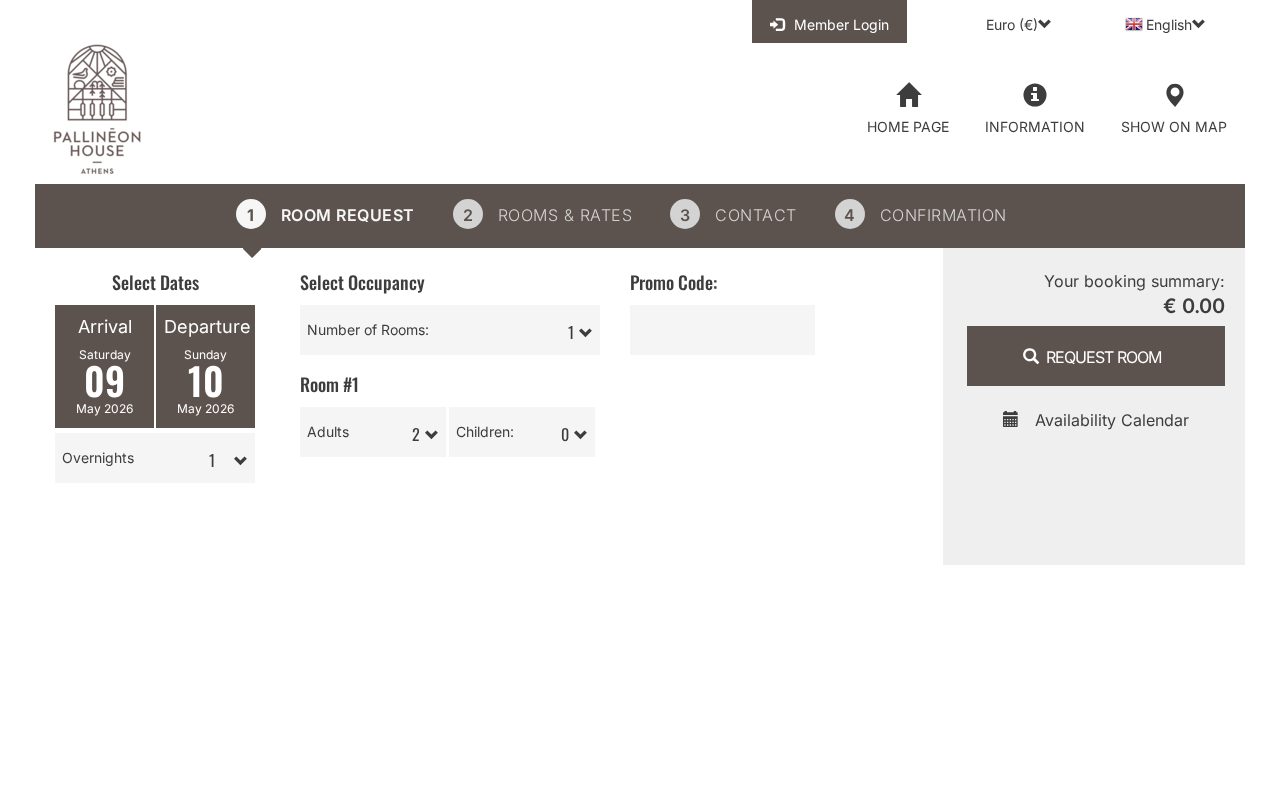Screen dimensions: 1280x800
Task: Expand the Number of Rooms selector
Action: [450, 330]
